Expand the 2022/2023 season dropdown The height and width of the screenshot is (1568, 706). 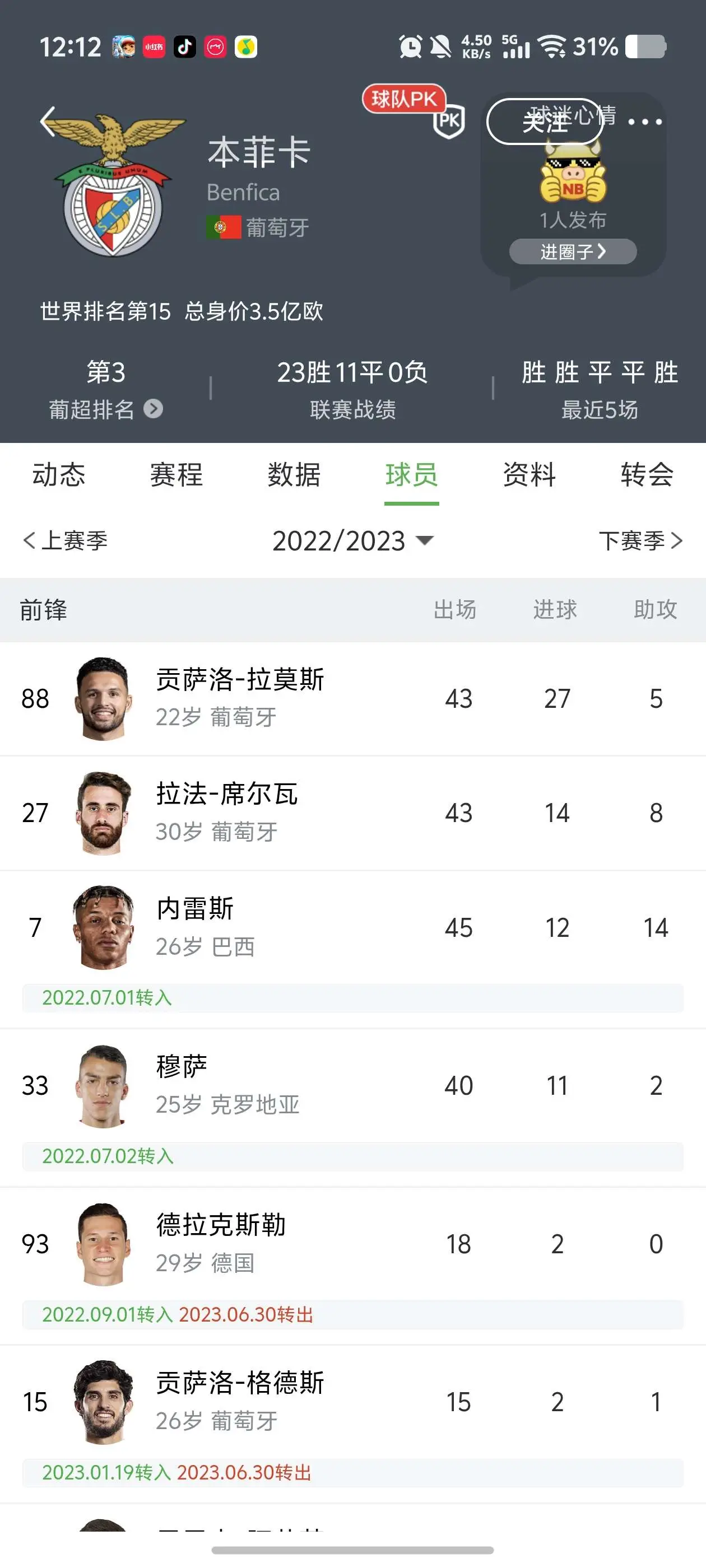[352, 540]
